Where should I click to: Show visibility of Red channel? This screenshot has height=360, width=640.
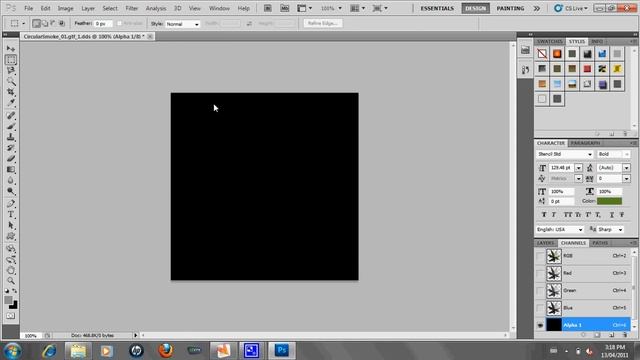click(x=540, y=273)
